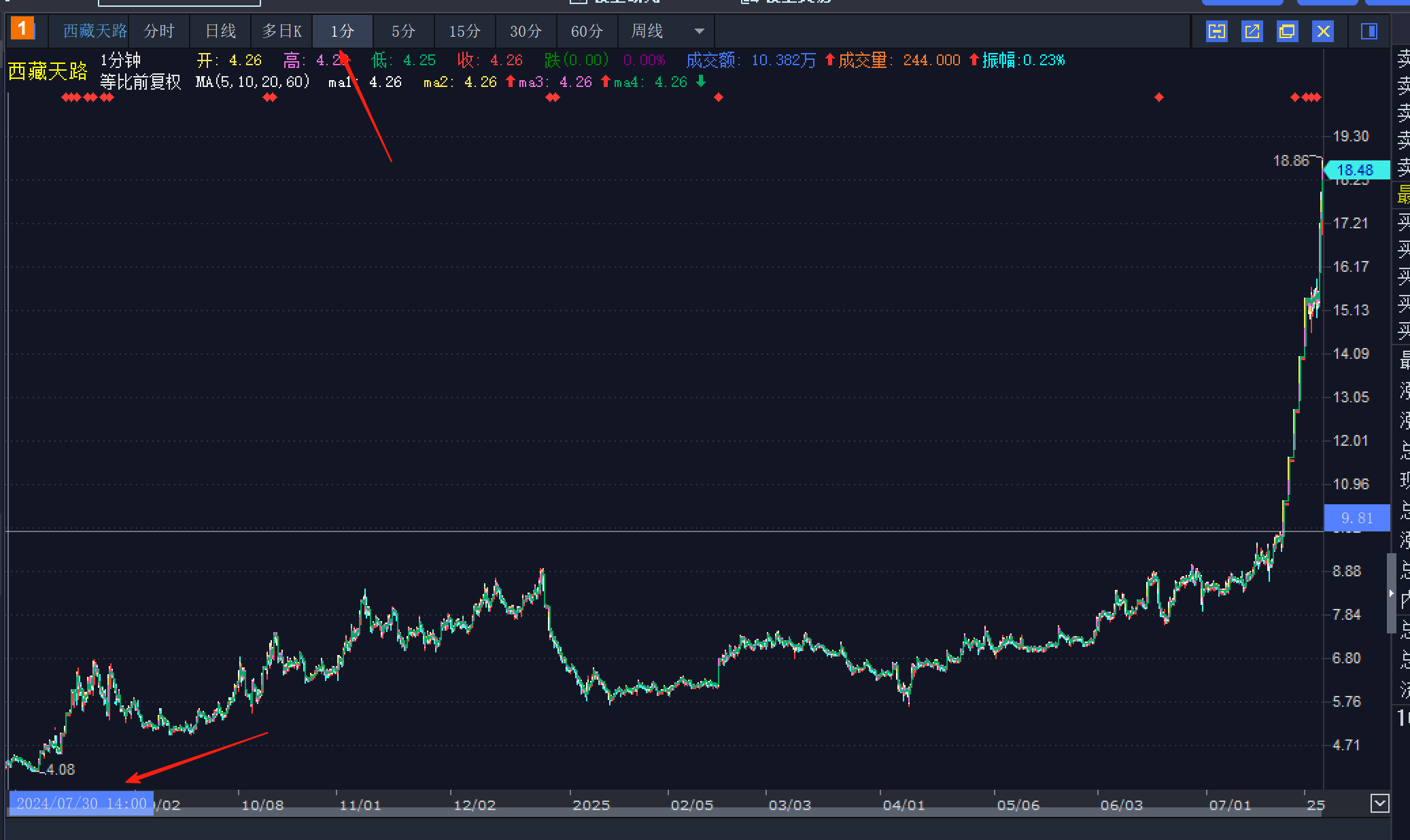Click the isolated red diamond marker
This screenshot has width=1410, height=840.
tap(718, 97)
